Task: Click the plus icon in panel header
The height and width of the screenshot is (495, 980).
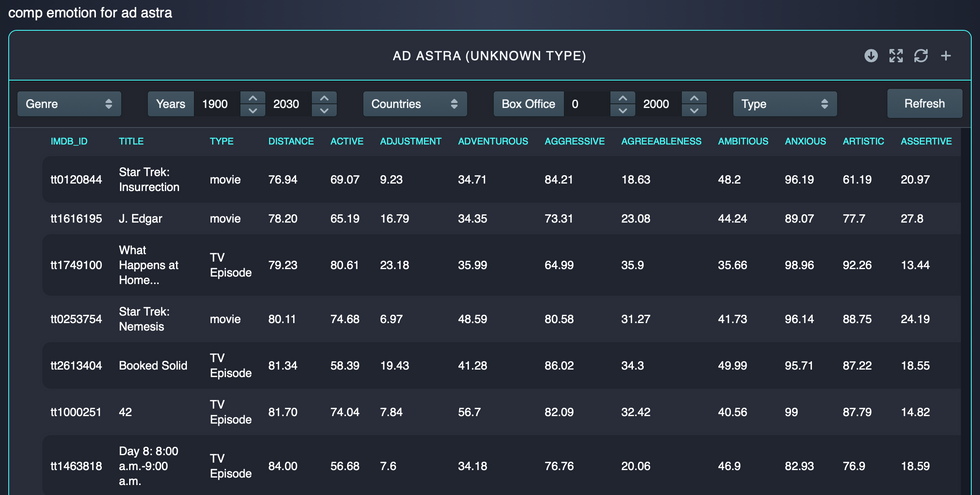Action: click(946, 56)
